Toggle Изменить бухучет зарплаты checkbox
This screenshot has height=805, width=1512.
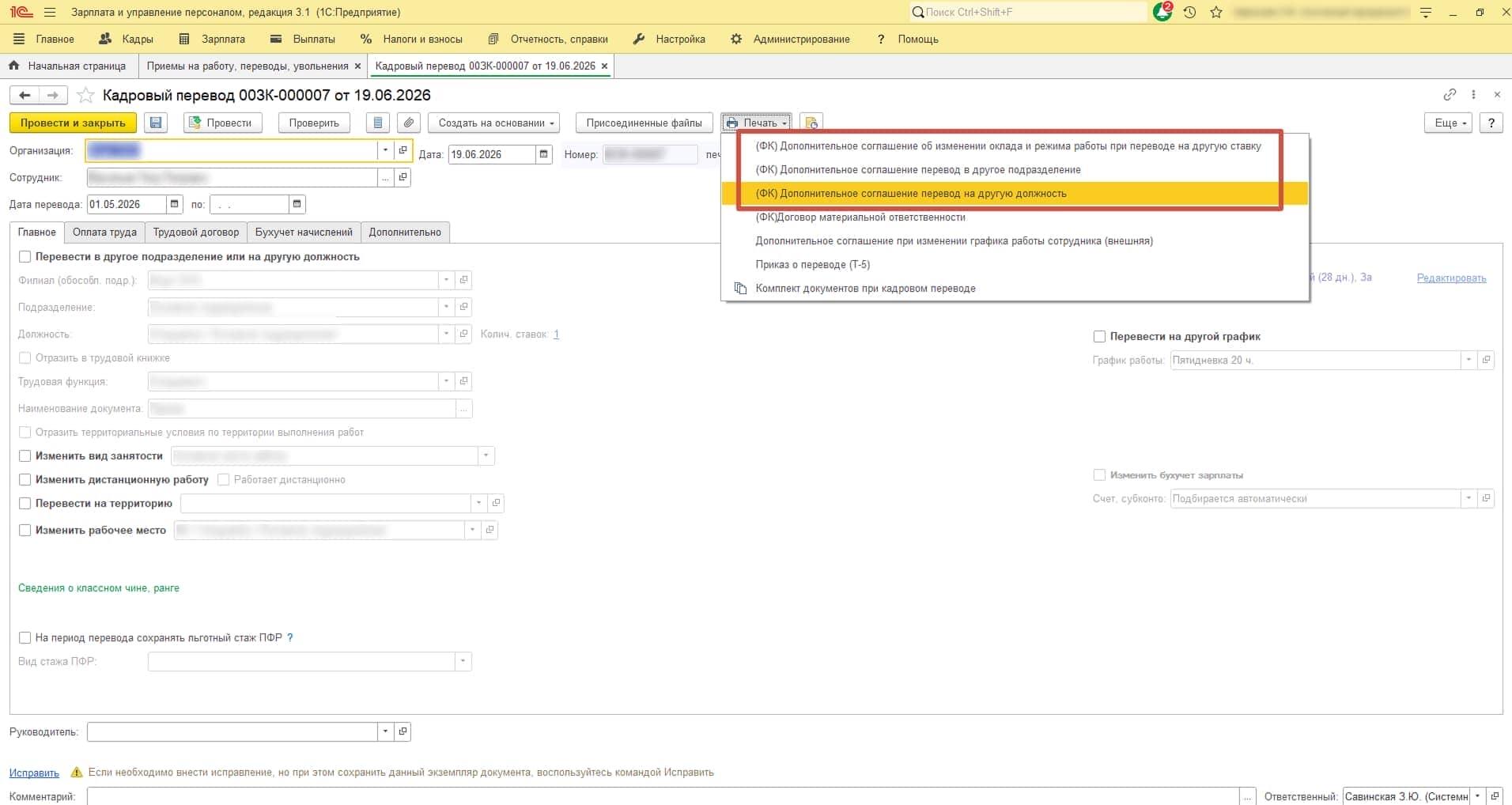tap(1099, 474)
